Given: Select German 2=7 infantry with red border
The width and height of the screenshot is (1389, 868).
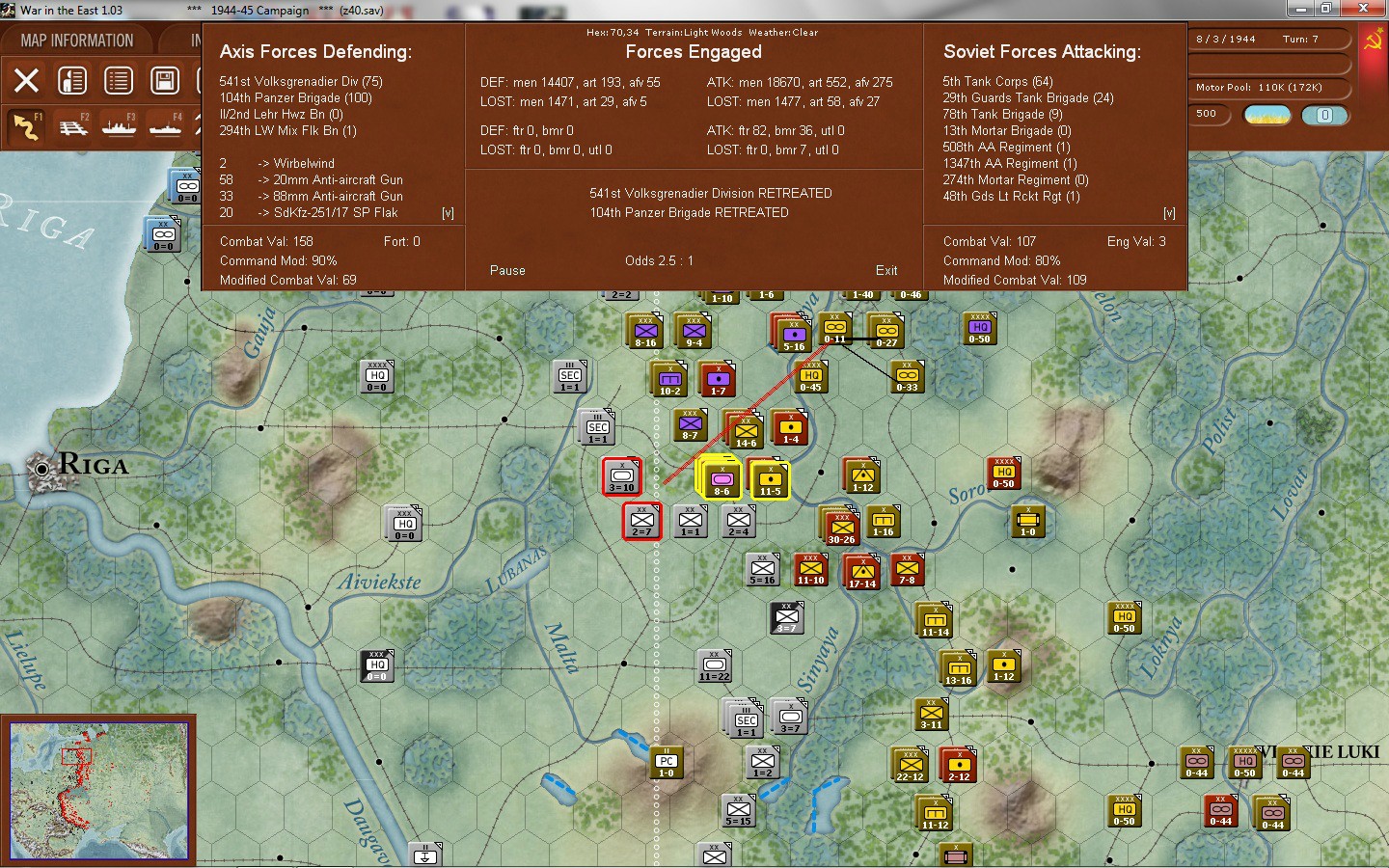Looking at the screenshot, I should click(641, 522).
